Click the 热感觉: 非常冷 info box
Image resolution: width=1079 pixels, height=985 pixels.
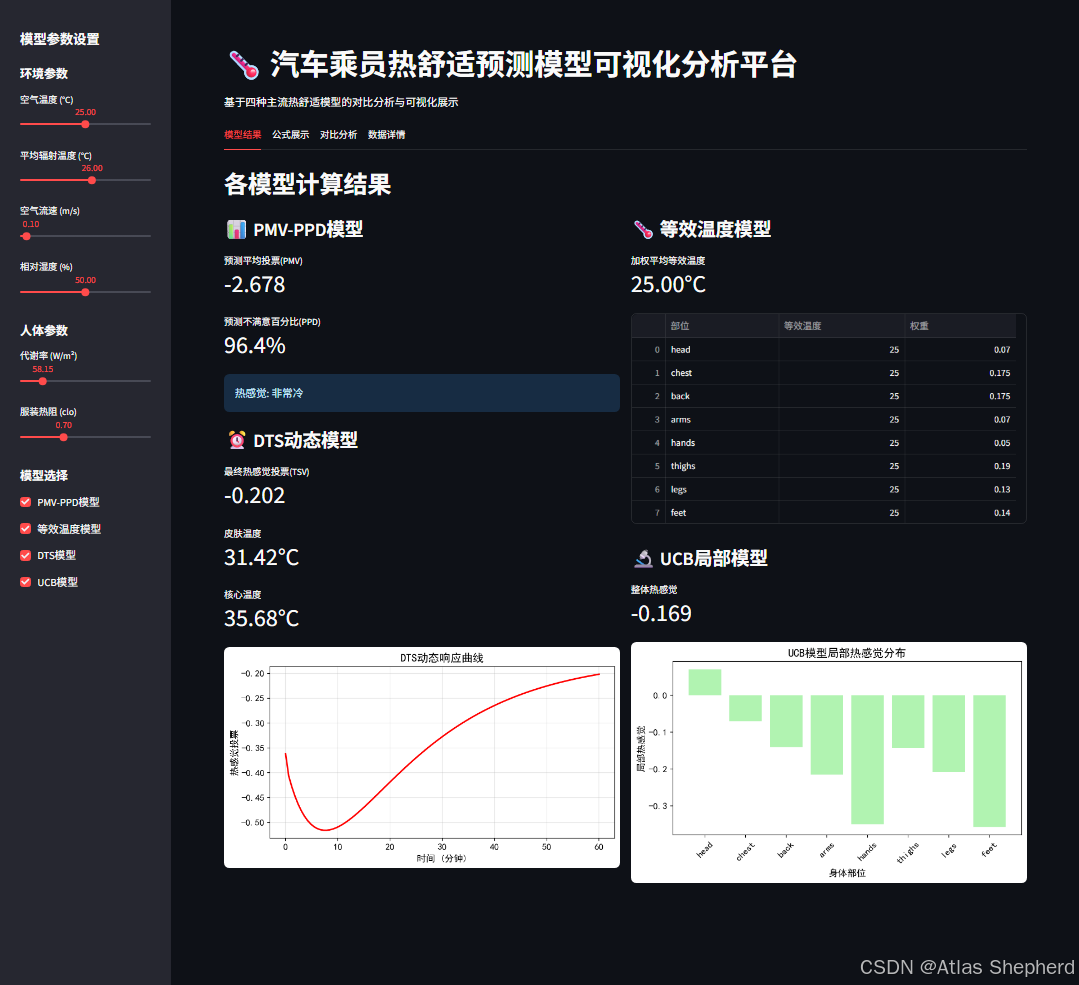coord(421,393)
